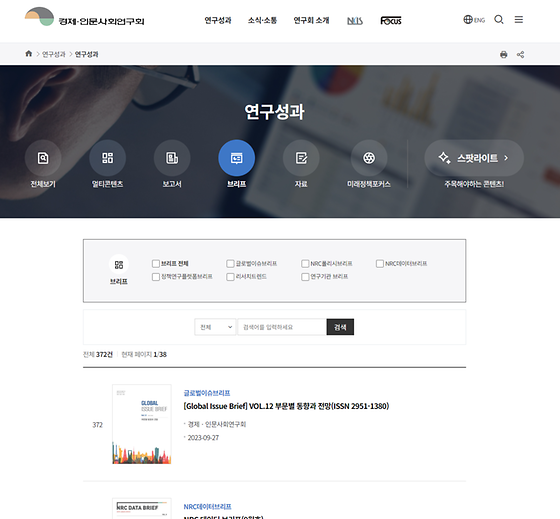
Task: Click the 브리프 filter panel icon
Action: click(x=119, y=264)
